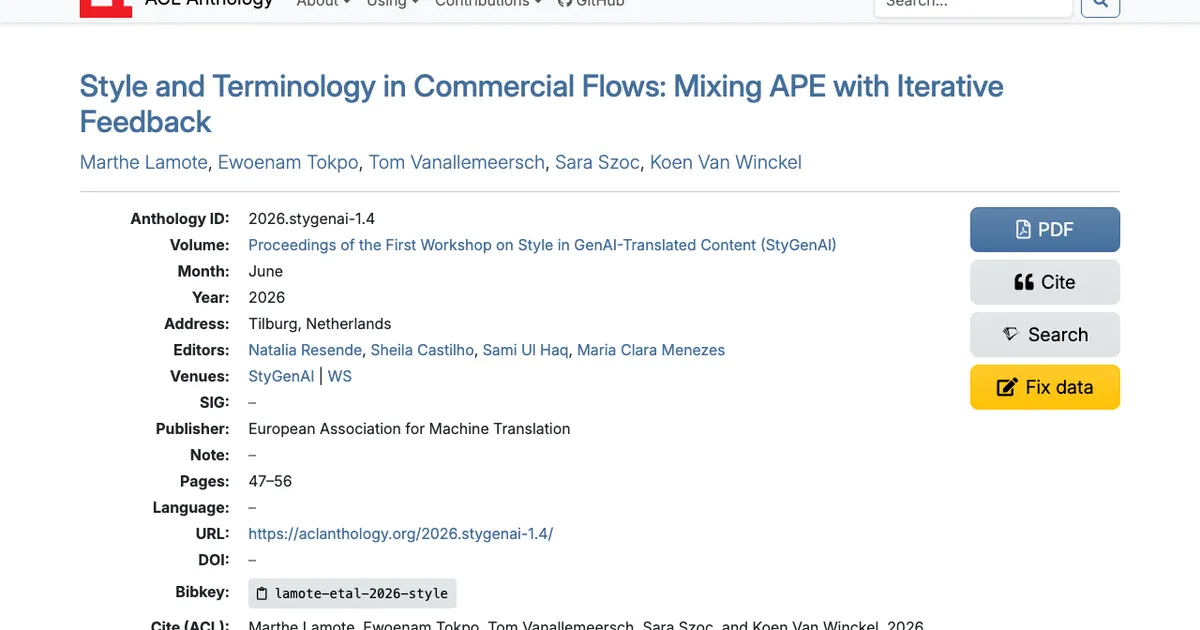Click the magnifier search button icon
1200x630 pixels.
pyautogui.click(x=1101, y=5)
